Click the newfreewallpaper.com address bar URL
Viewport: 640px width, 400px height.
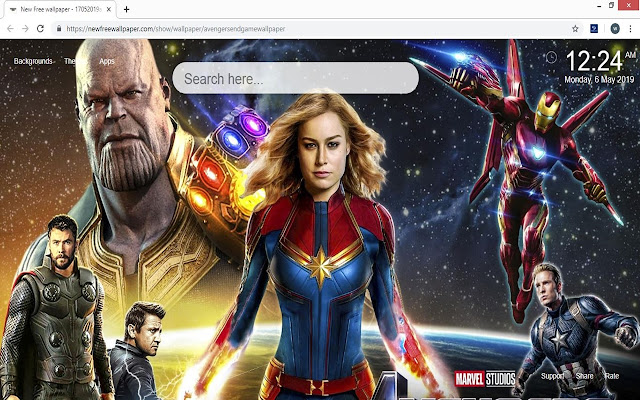point(176,29)
